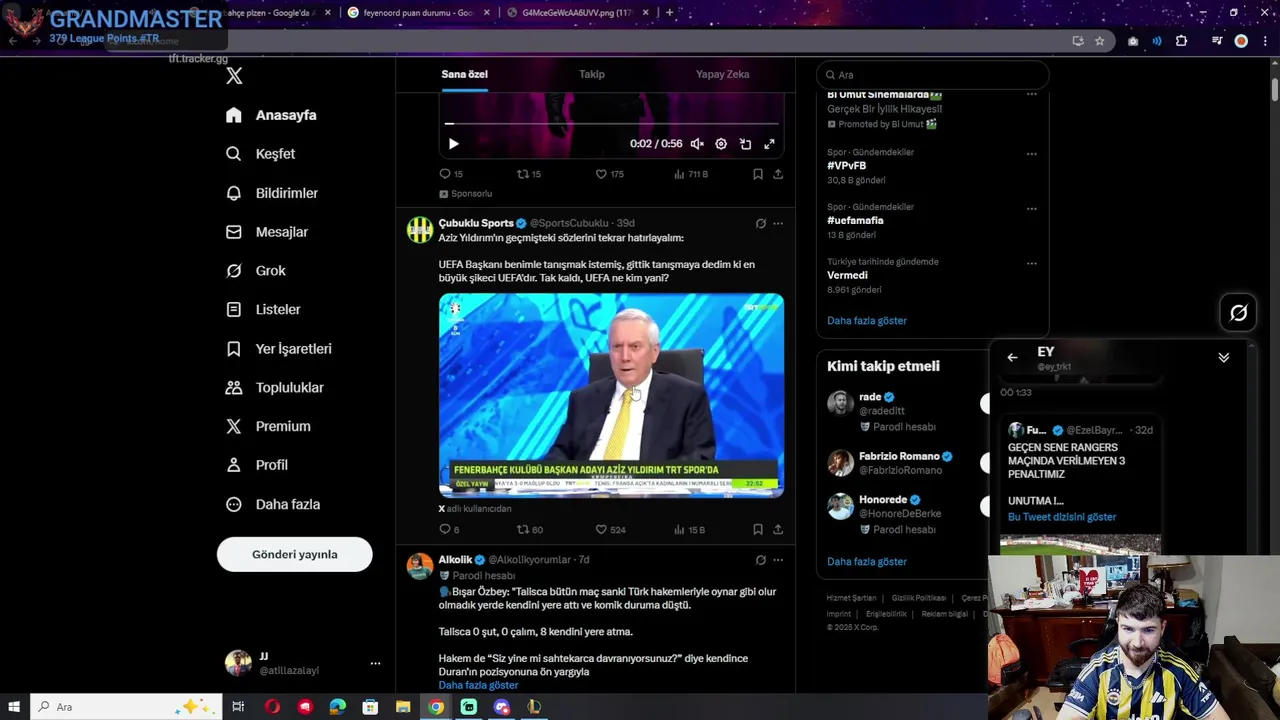Viewport: 1280px width, 720px height.
Task: Open #VPvFB trending topic
Action: point(847,165)
